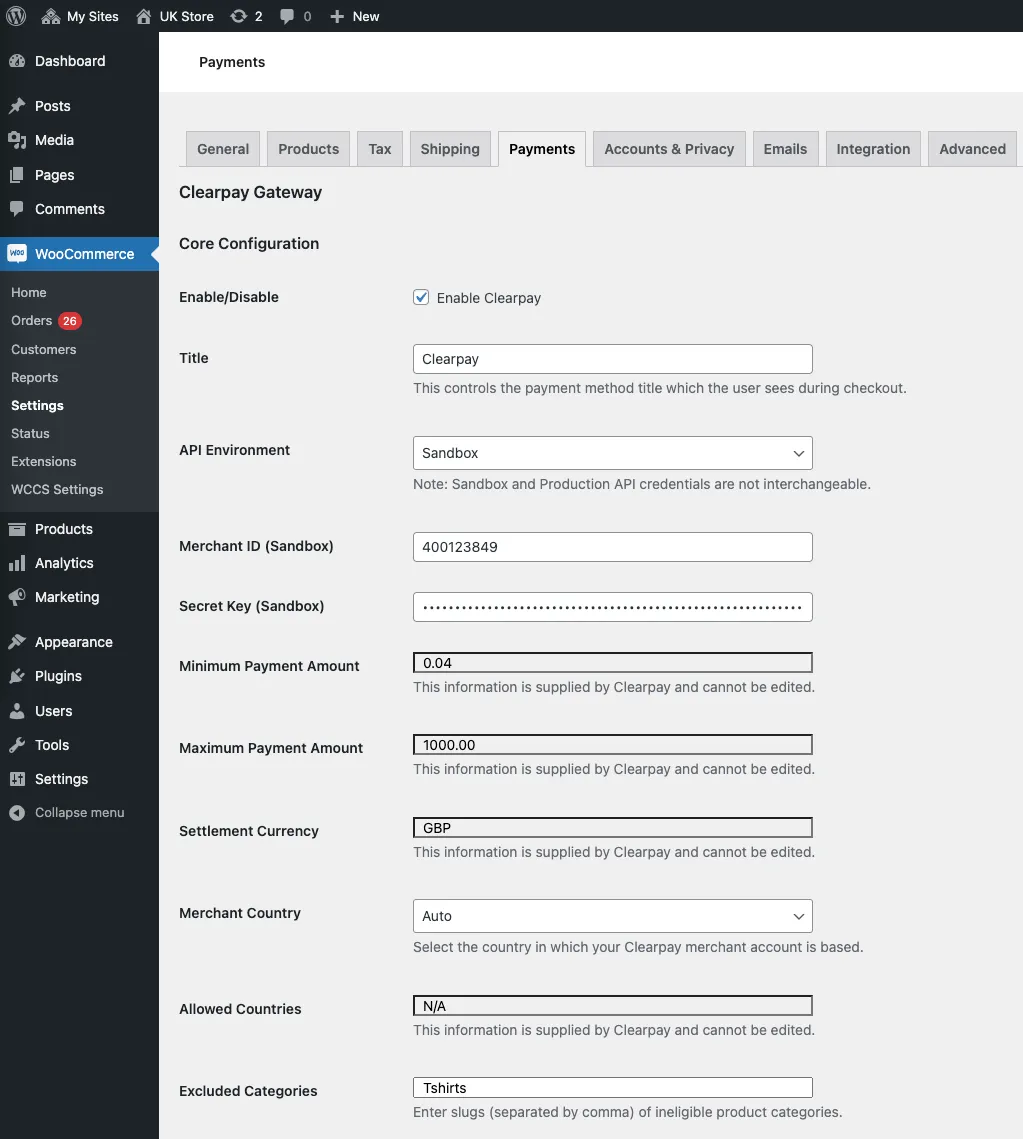Toggle the Enable Clearpay checkbox
Image resolution: width=1023 pixels, height=1139 pixels.
pyautogui.click(x=421, y=297)
